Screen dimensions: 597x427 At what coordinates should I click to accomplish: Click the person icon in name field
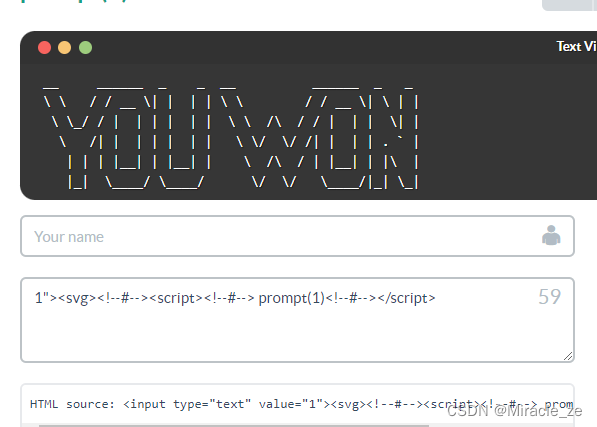[551, 236]
